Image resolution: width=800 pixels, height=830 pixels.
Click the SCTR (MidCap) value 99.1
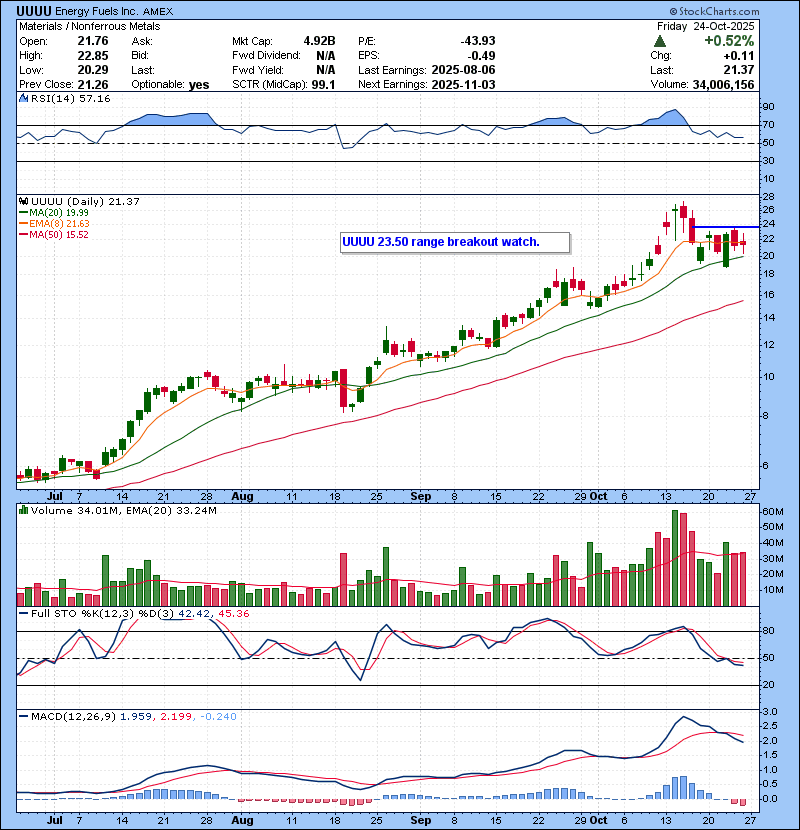[323, 85]
